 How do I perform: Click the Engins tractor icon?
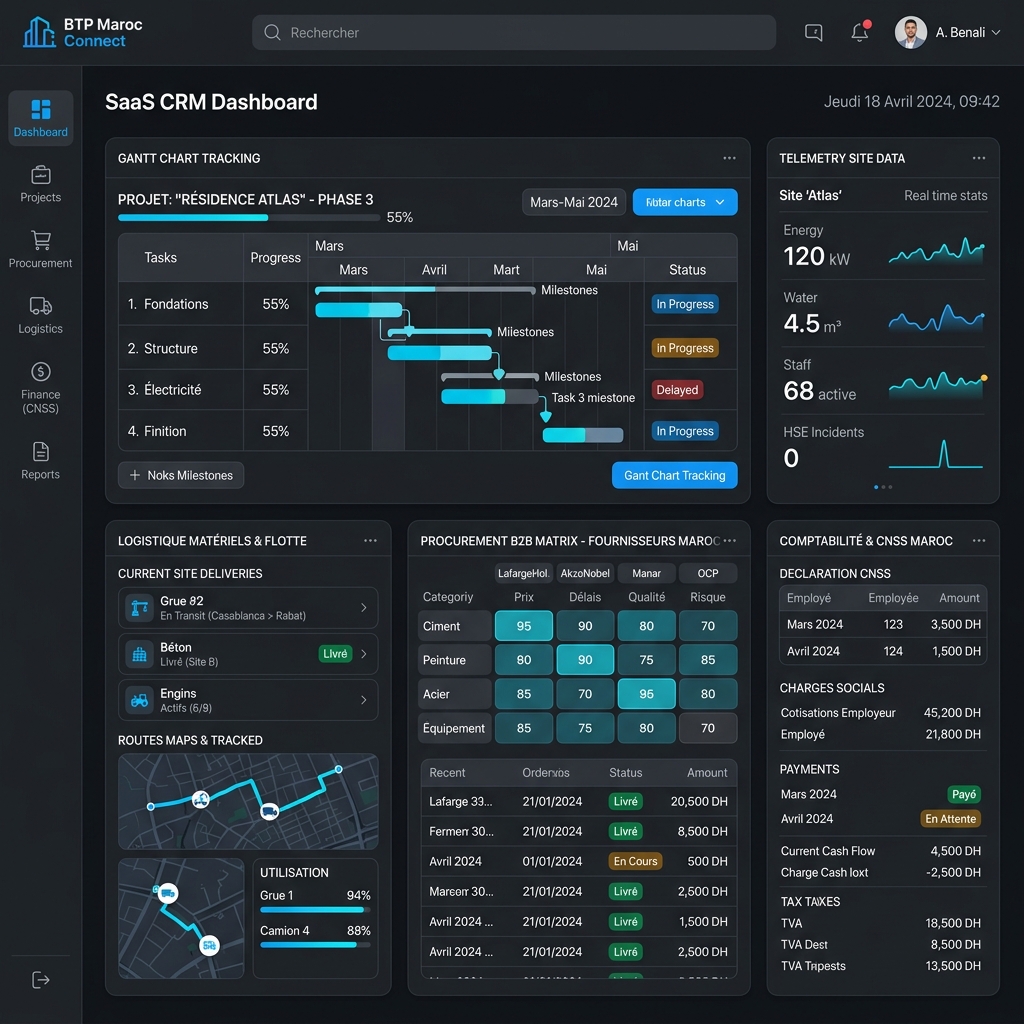pyautogui.click(x=139, y=701)
